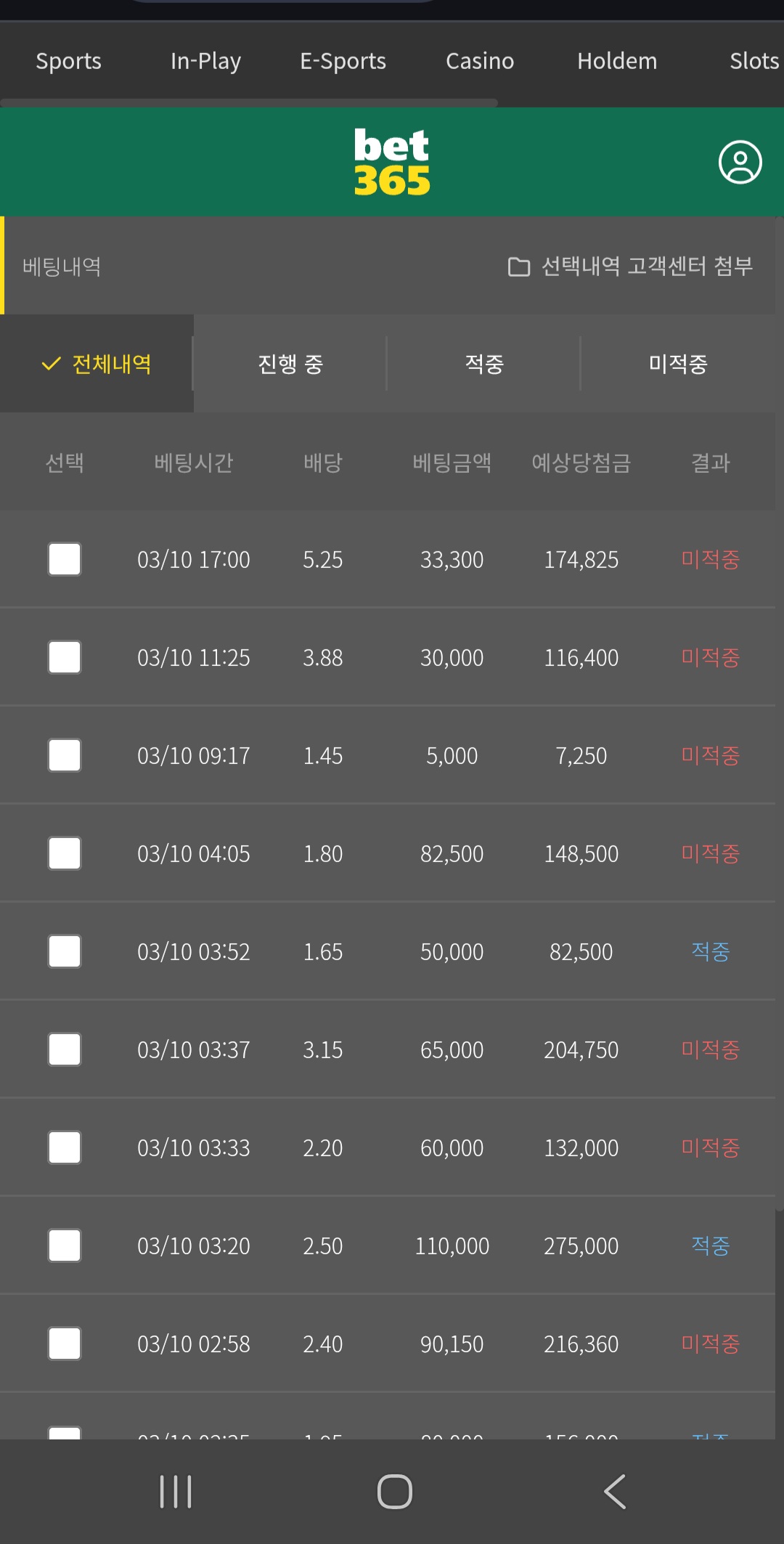The width and height of the screenshot is (784, 1544).
Task: Open the user account profile icon
Action: point(740,162)
